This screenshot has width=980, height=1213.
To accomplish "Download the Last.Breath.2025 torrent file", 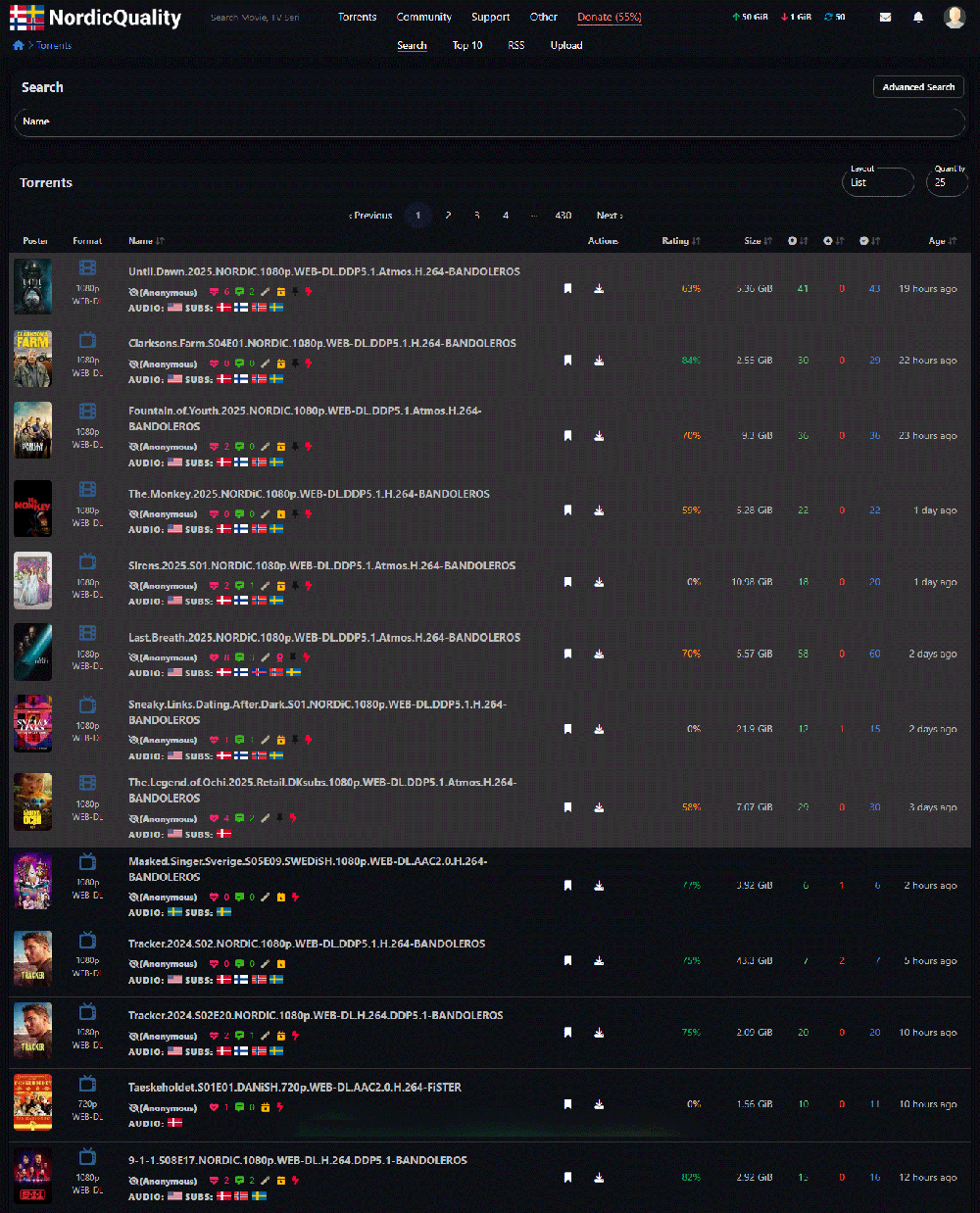I will point(599,655).
